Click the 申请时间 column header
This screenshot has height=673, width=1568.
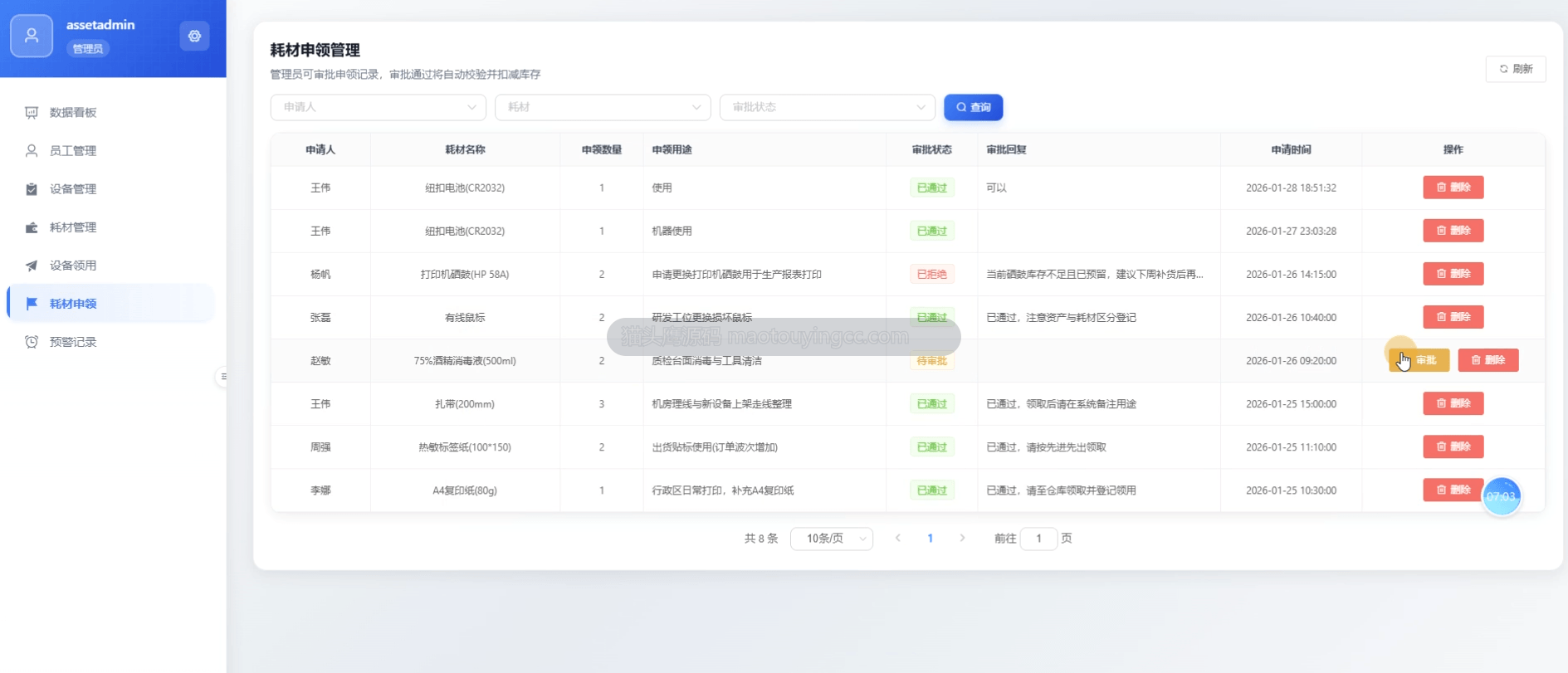tap(1291, 150)
